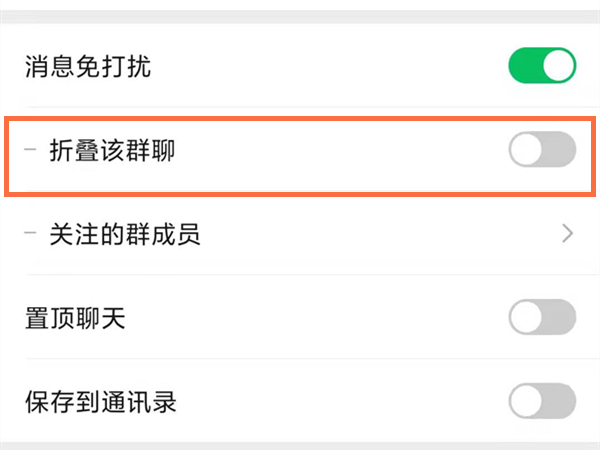
Task: Turn on the 置顶聊天 switch
Action: (542, 318)
